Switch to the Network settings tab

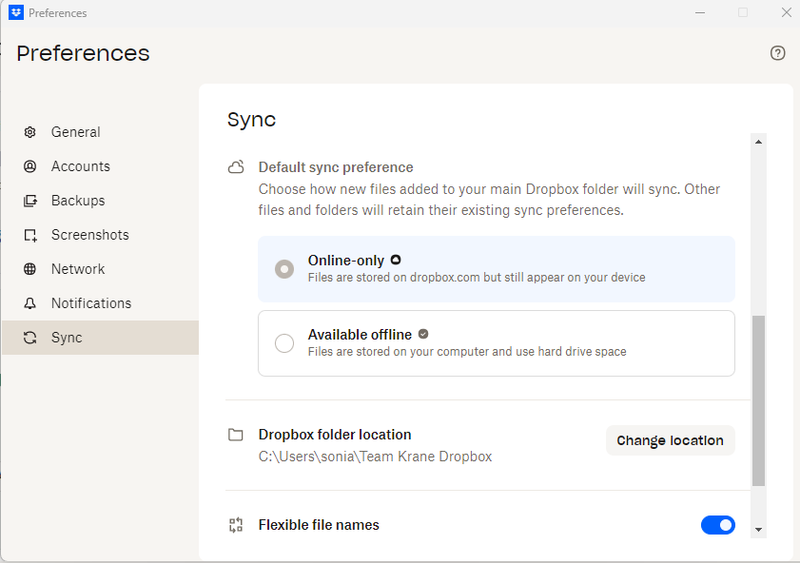(78, 269)
